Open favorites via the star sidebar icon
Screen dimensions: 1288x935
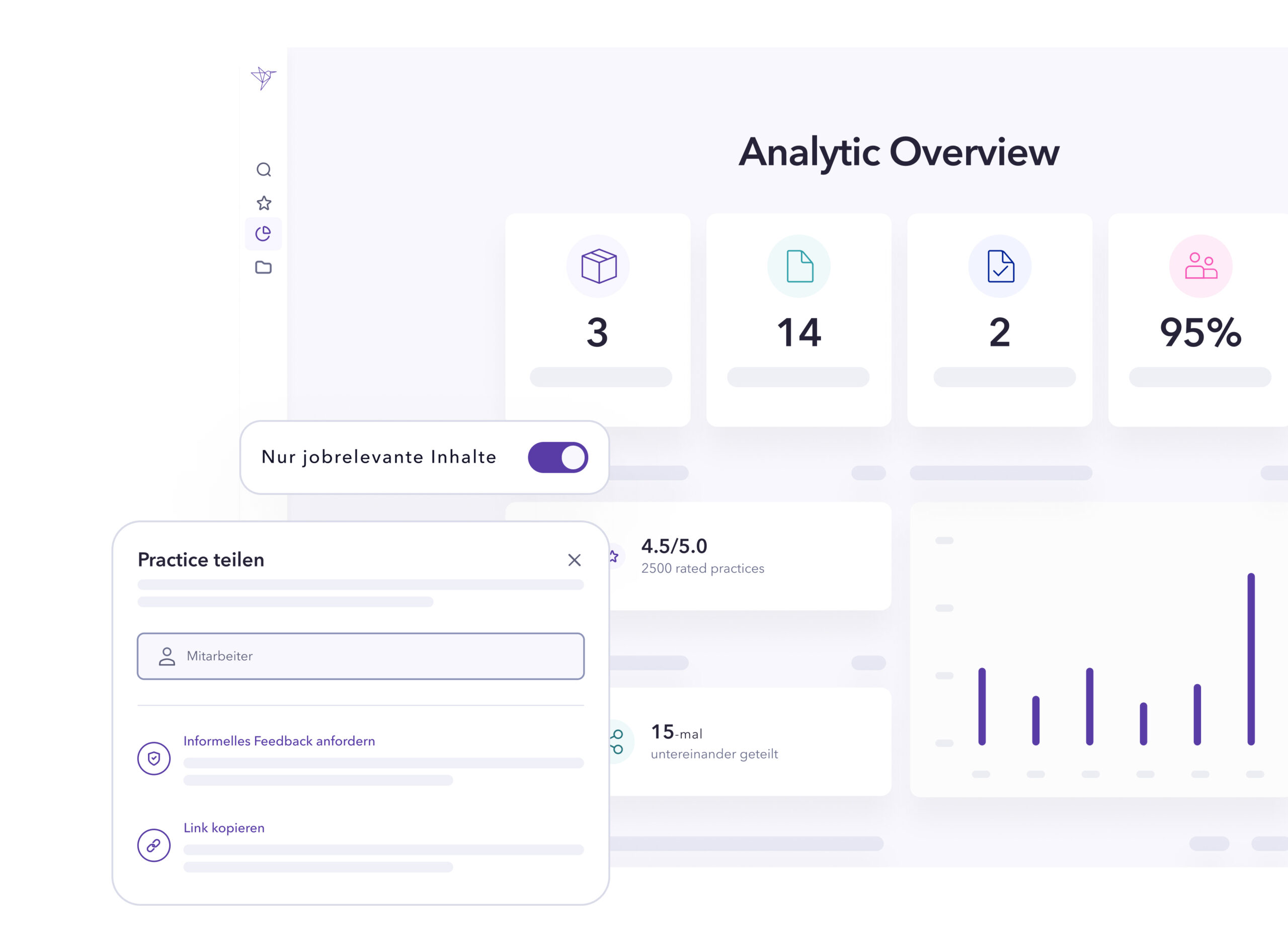(264, 203)
